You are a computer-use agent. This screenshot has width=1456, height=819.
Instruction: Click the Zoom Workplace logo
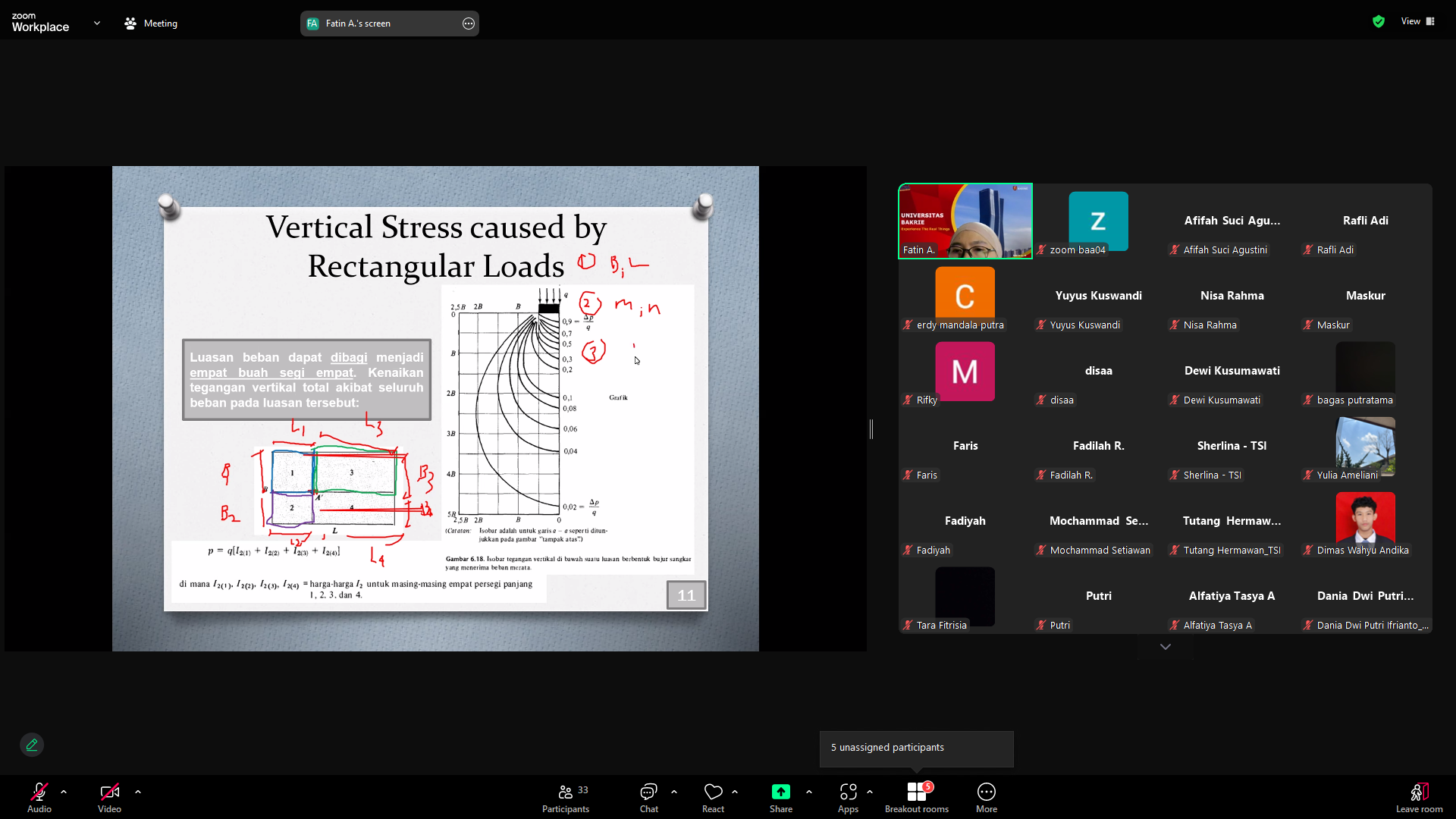click(40, 23)
